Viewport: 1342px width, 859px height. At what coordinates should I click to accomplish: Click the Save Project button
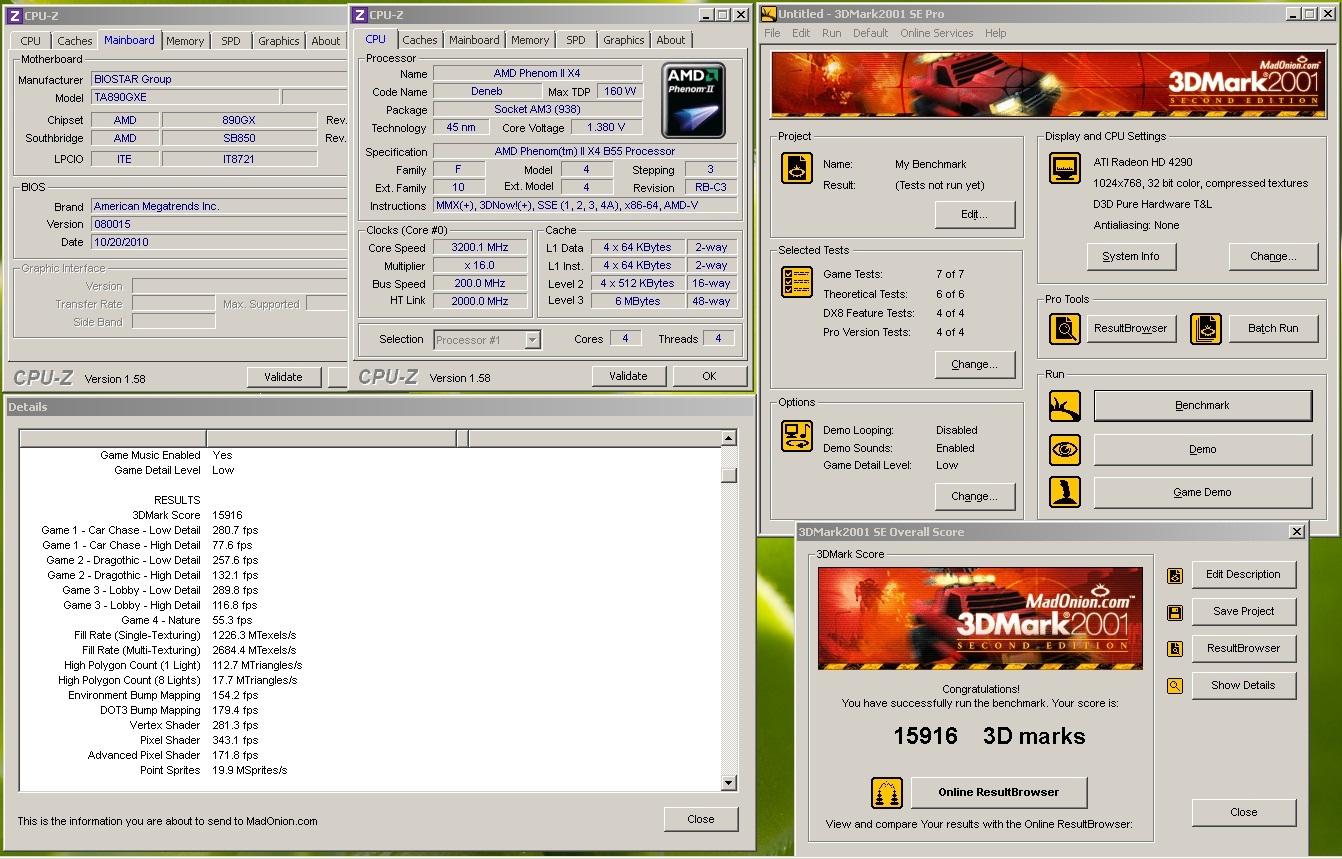click(1243, 611)
